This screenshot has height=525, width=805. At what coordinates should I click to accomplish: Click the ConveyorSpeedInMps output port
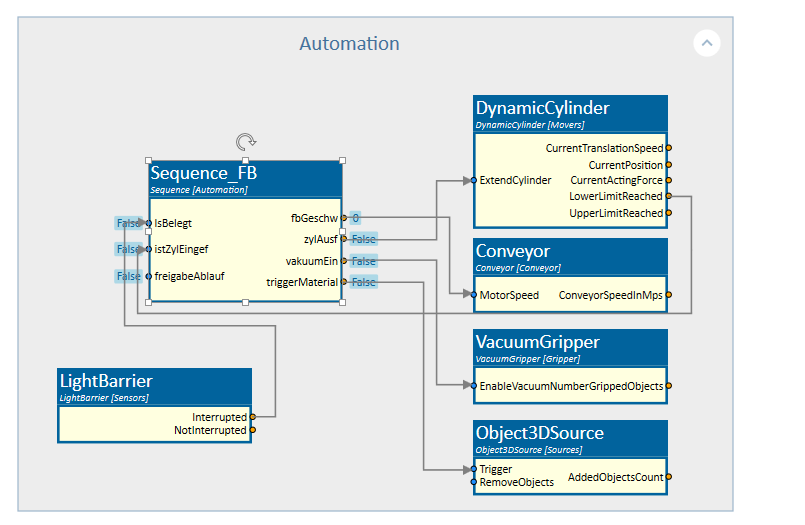(669, 295)
